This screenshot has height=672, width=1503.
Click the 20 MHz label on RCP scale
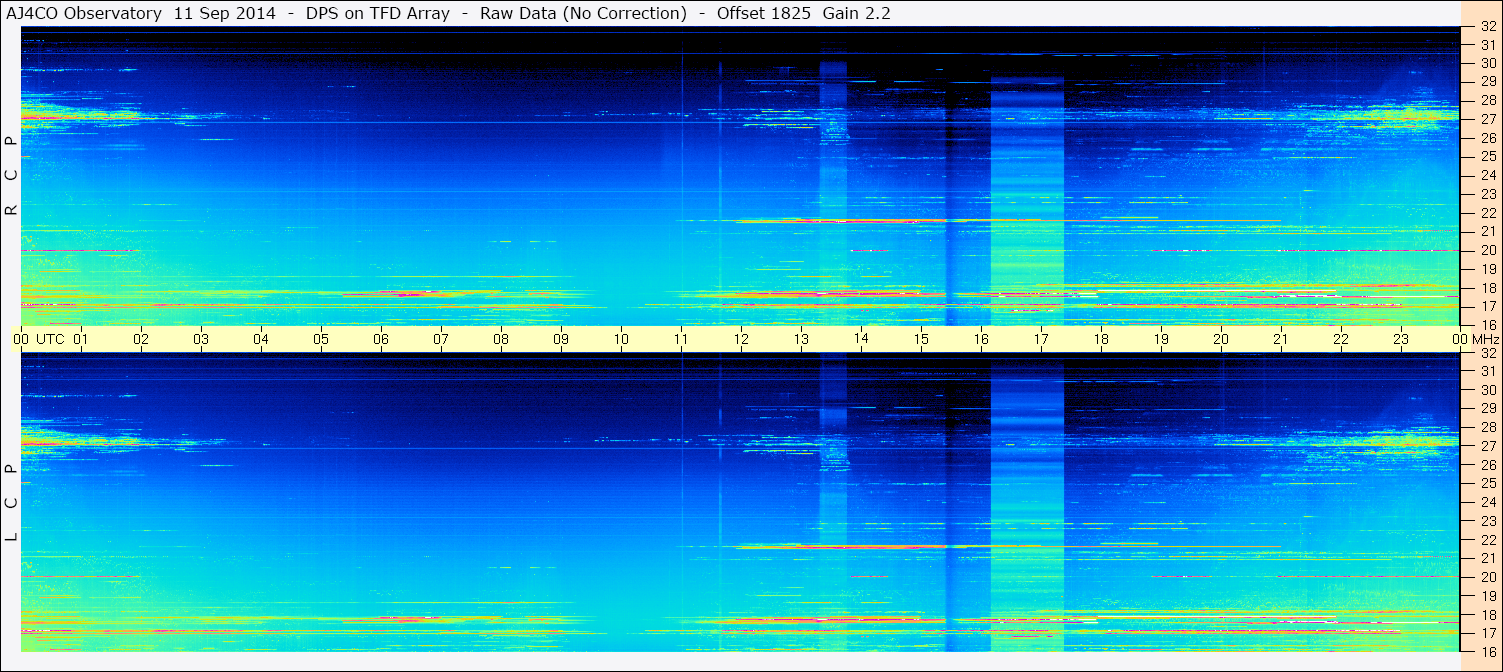click(x=1488, y=250)
